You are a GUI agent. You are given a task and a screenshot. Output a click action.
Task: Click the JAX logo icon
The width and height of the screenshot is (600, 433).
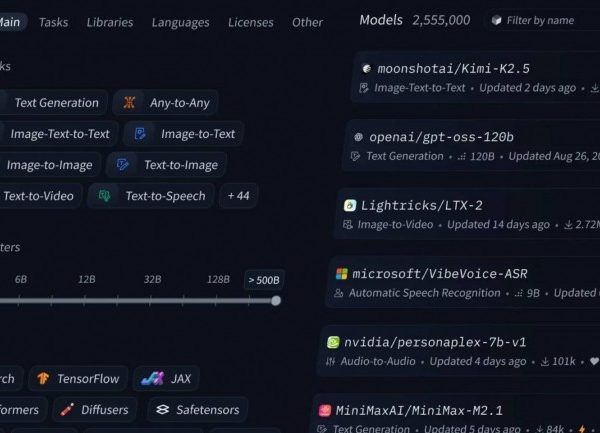[x=152, y=378]
